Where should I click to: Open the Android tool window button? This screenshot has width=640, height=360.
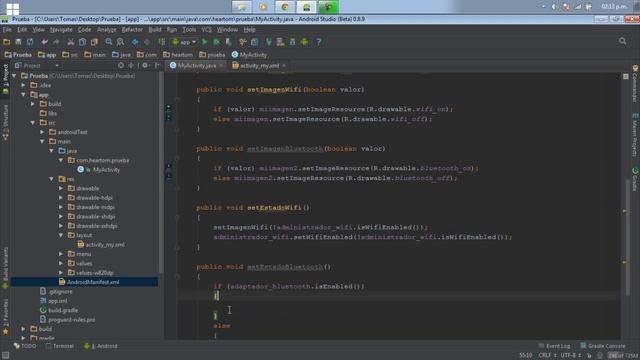tap(100, 346)
